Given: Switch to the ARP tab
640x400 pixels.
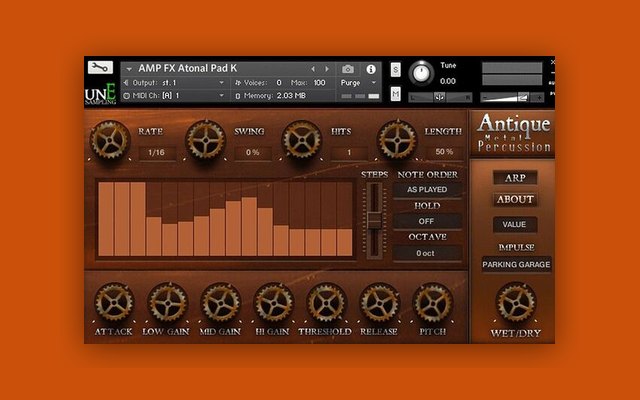Looking at the screenshot, I should (x=515, y=178).
